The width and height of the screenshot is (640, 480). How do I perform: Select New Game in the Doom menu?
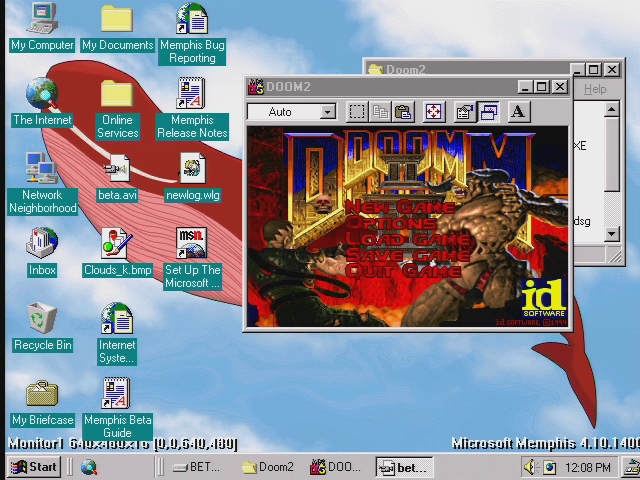[x=400, y=207]
